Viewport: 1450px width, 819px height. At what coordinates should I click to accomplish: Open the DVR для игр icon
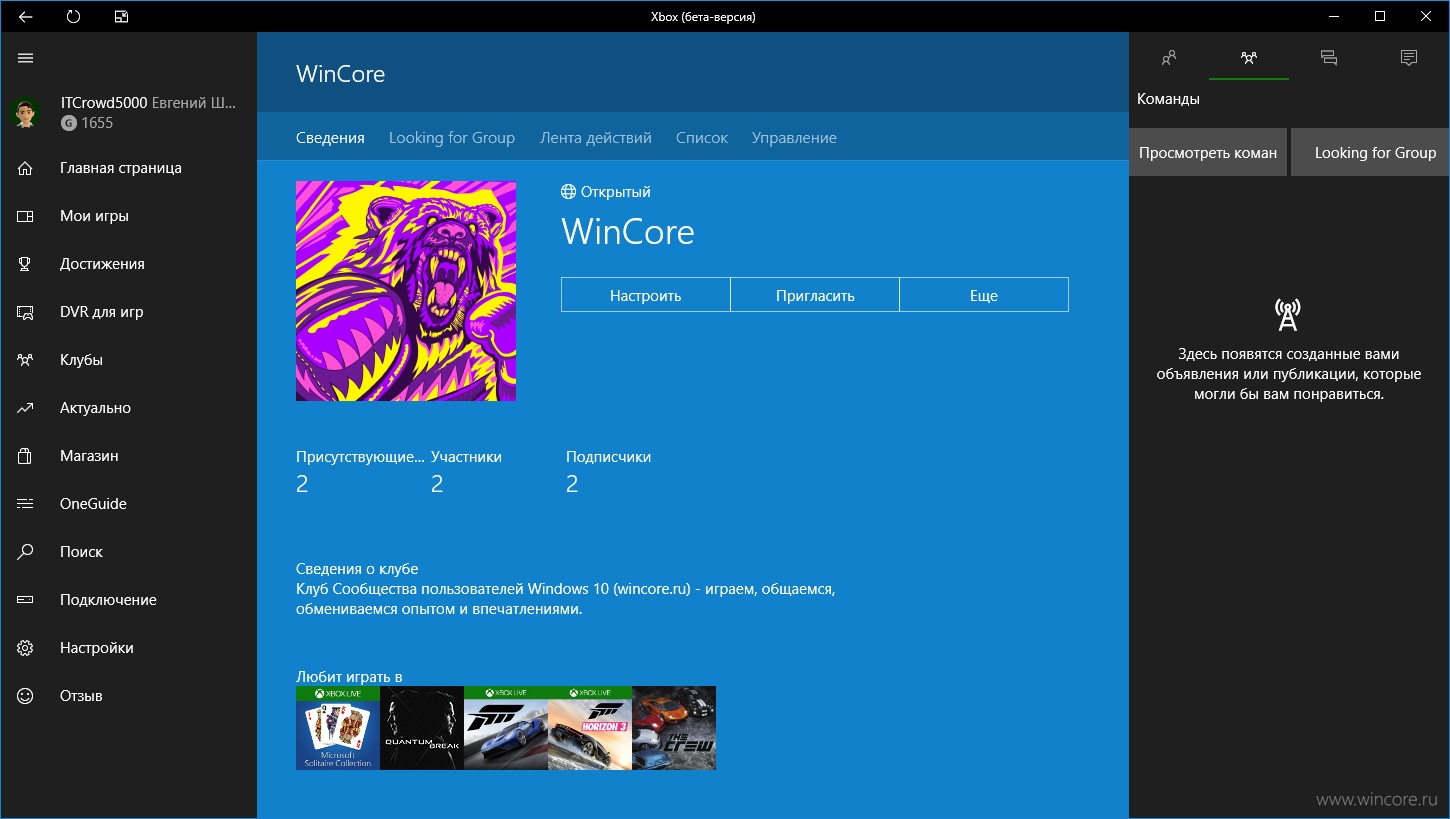coord(26,312)
